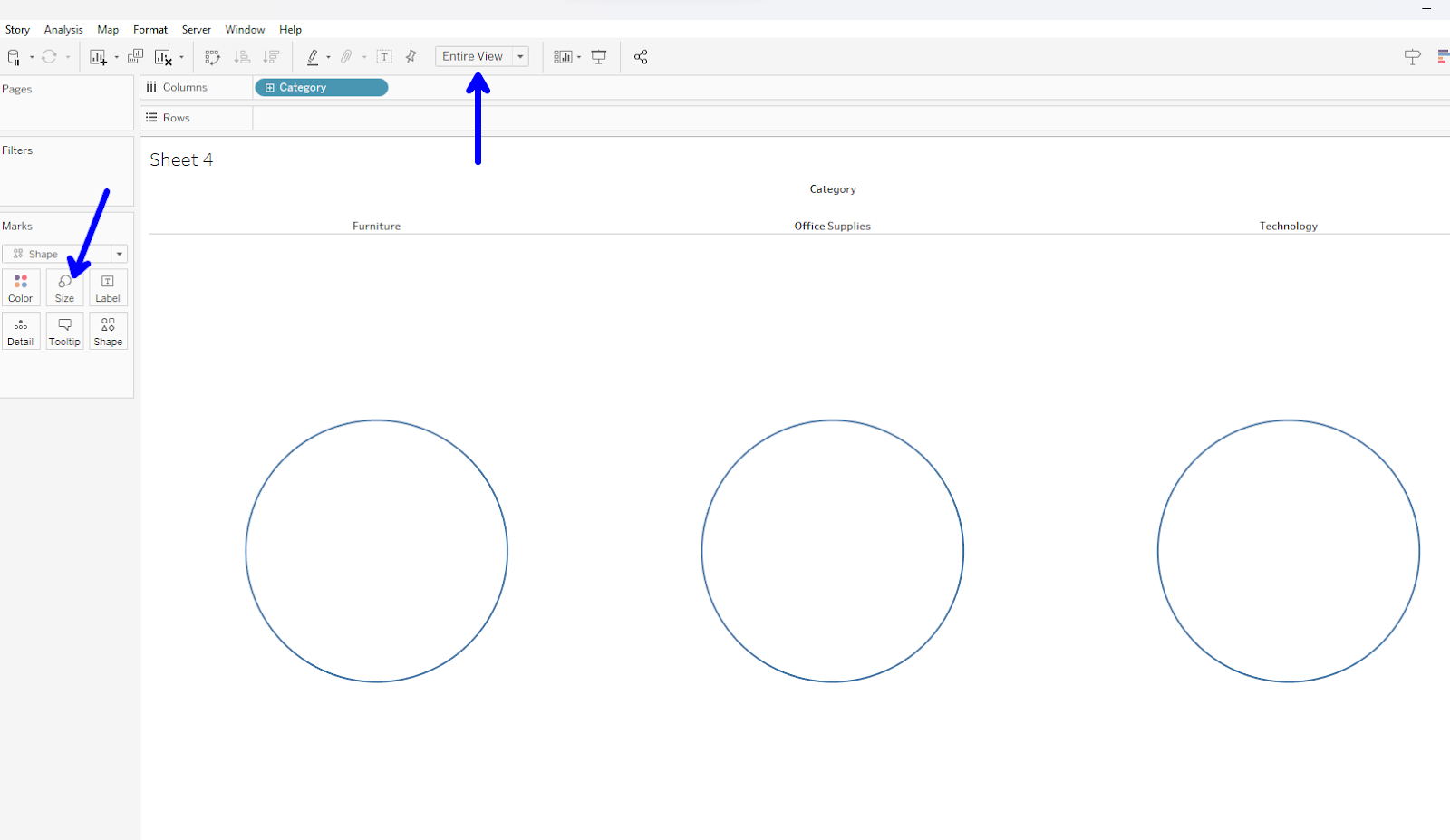
Task: Click the Color card in Marks
Action: point(21,288)
